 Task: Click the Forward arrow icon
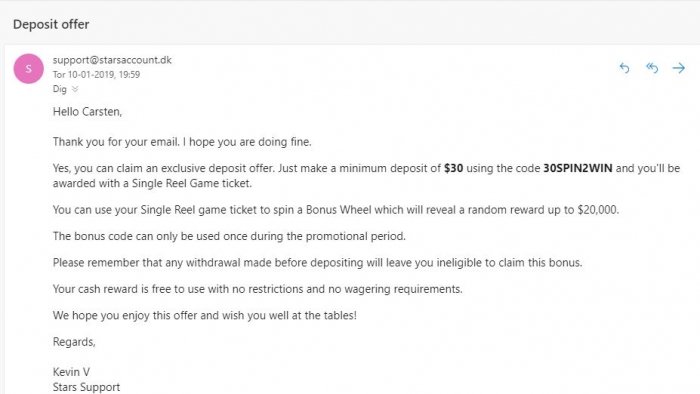(679, 68)
